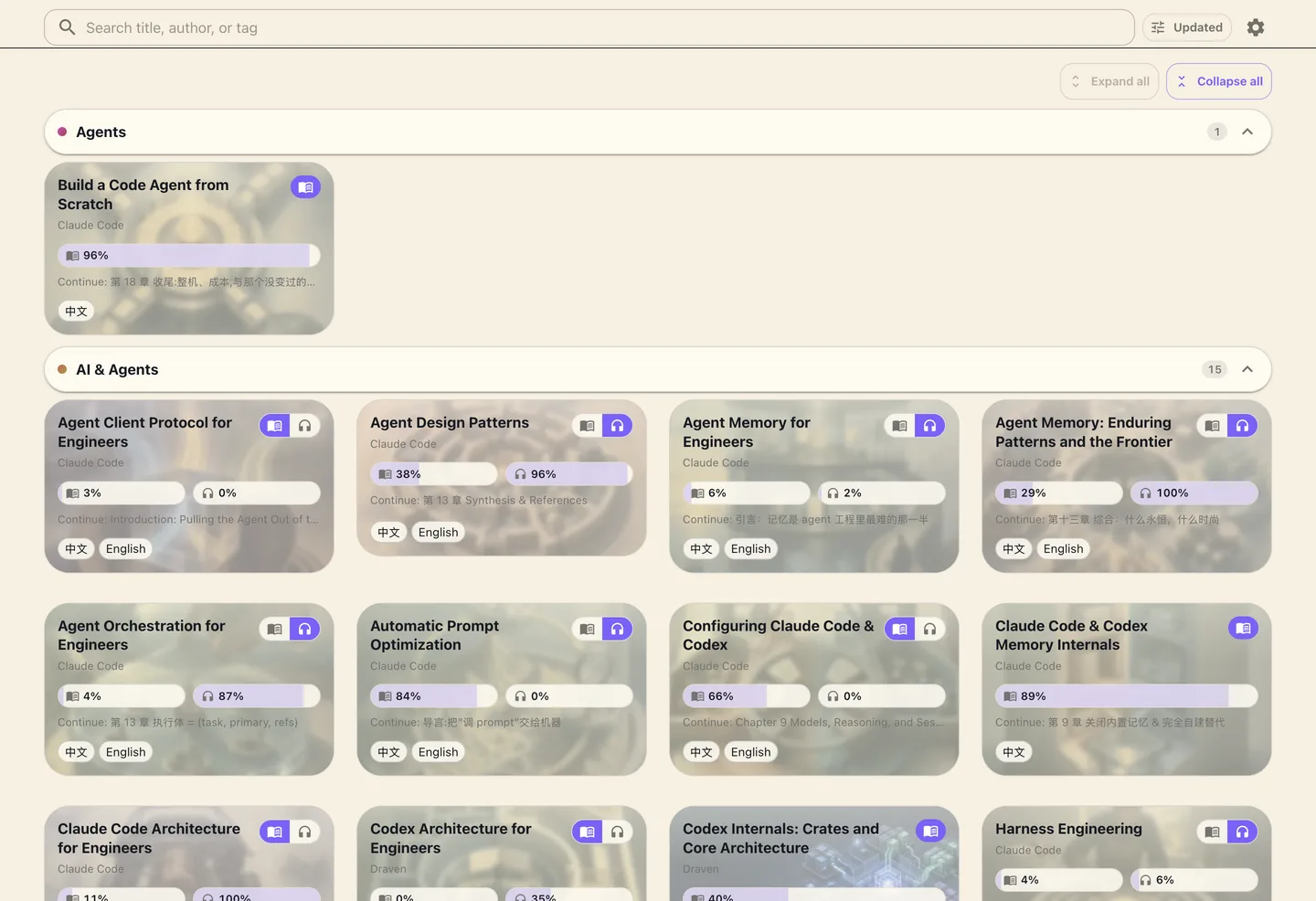Choose English on Agent Client Protocol card
Image resolution: width=1316 pixels, height=901 pixels.
(x=126, y=549)
